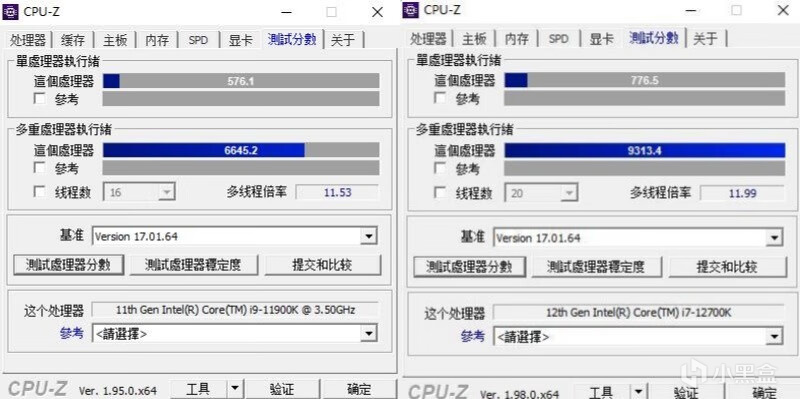The height and width of the screenshot is (399, 800).
Task: Click version text Ver. 1.95.0.x64
Action: (x=118, y=391)
